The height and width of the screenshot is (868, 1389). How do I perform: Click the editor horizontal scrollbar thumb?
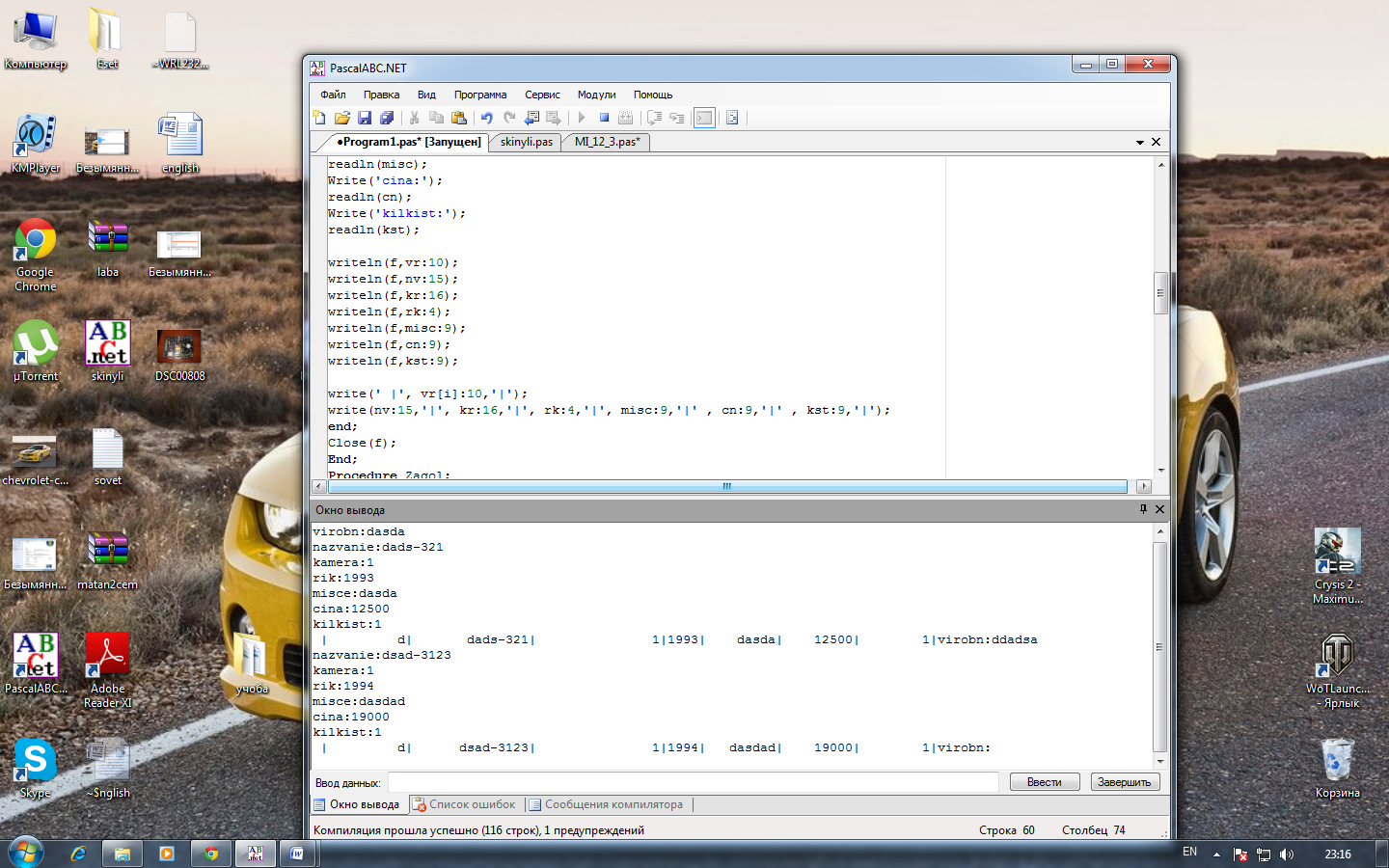[x=727, y=487]
